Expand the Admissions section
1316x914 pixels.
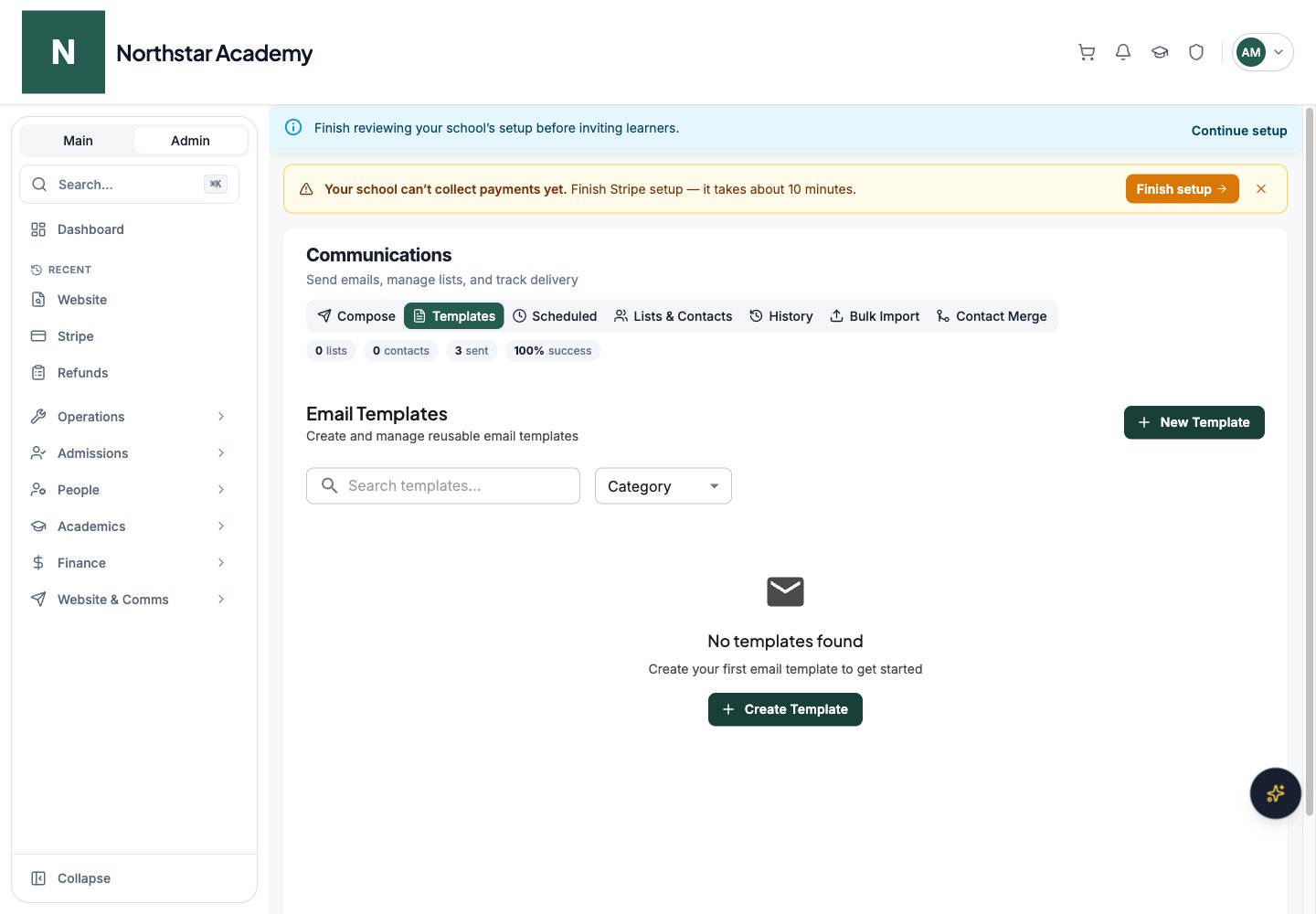129,453
